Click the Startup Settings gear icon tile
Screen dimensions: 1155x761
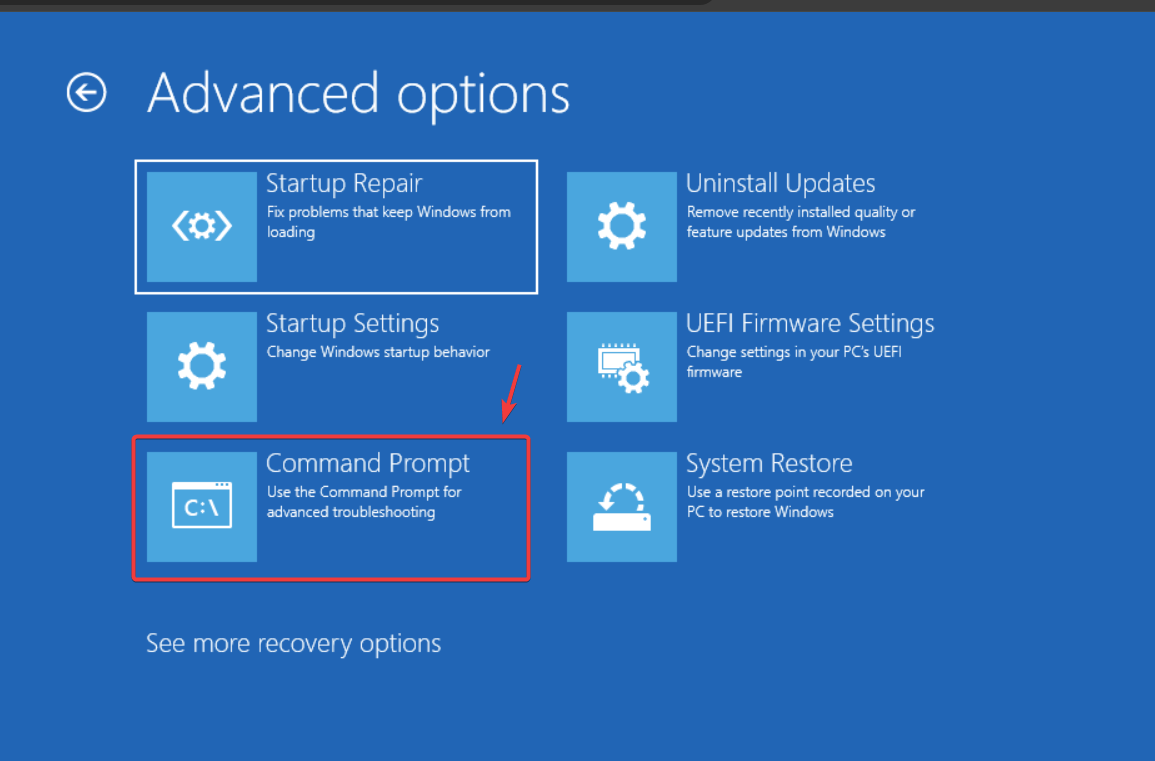pyautogui.click(x=202, y=367)
